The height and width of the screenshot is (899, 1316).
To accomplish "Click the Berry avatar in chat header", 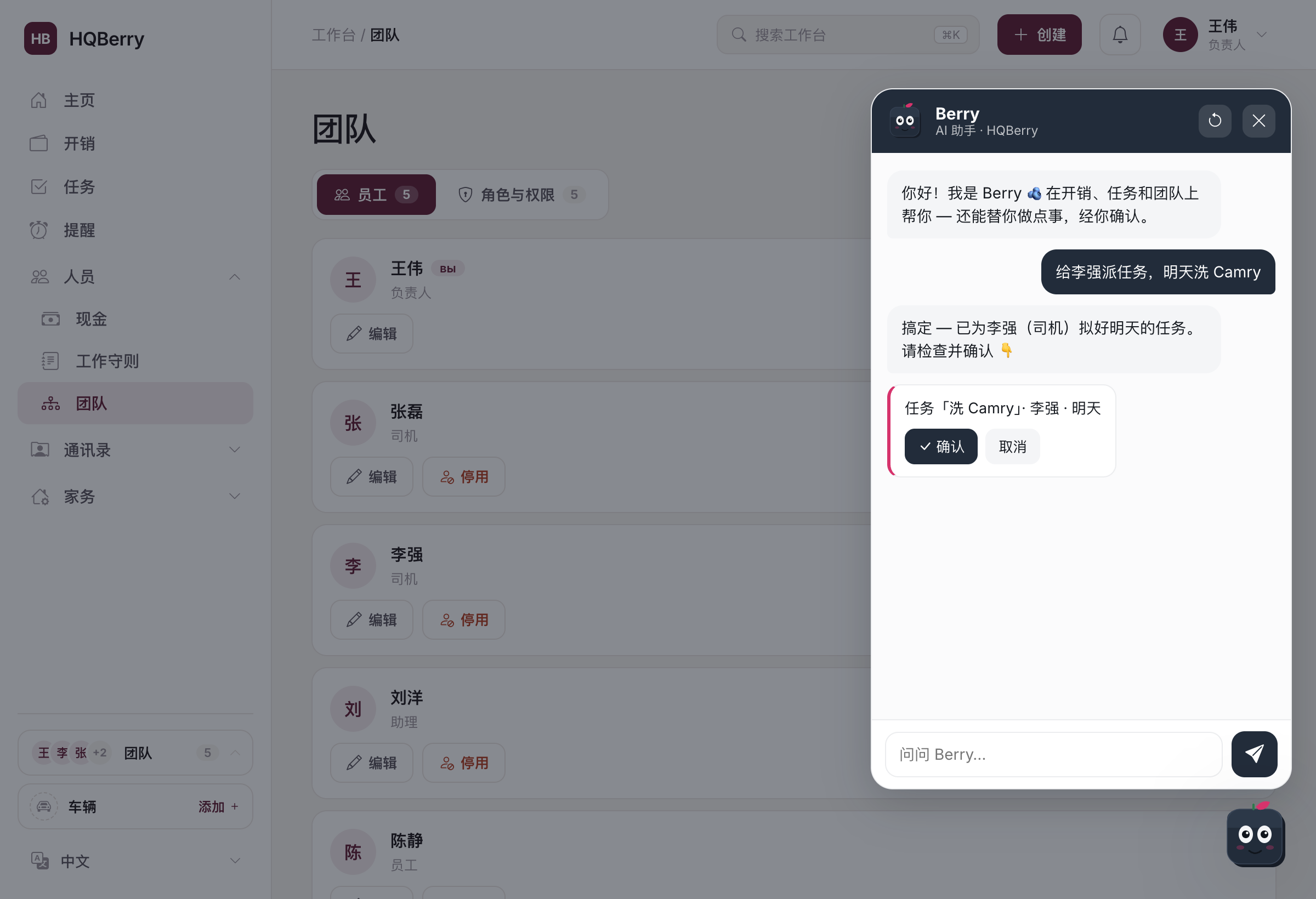I will click(905, 121).
